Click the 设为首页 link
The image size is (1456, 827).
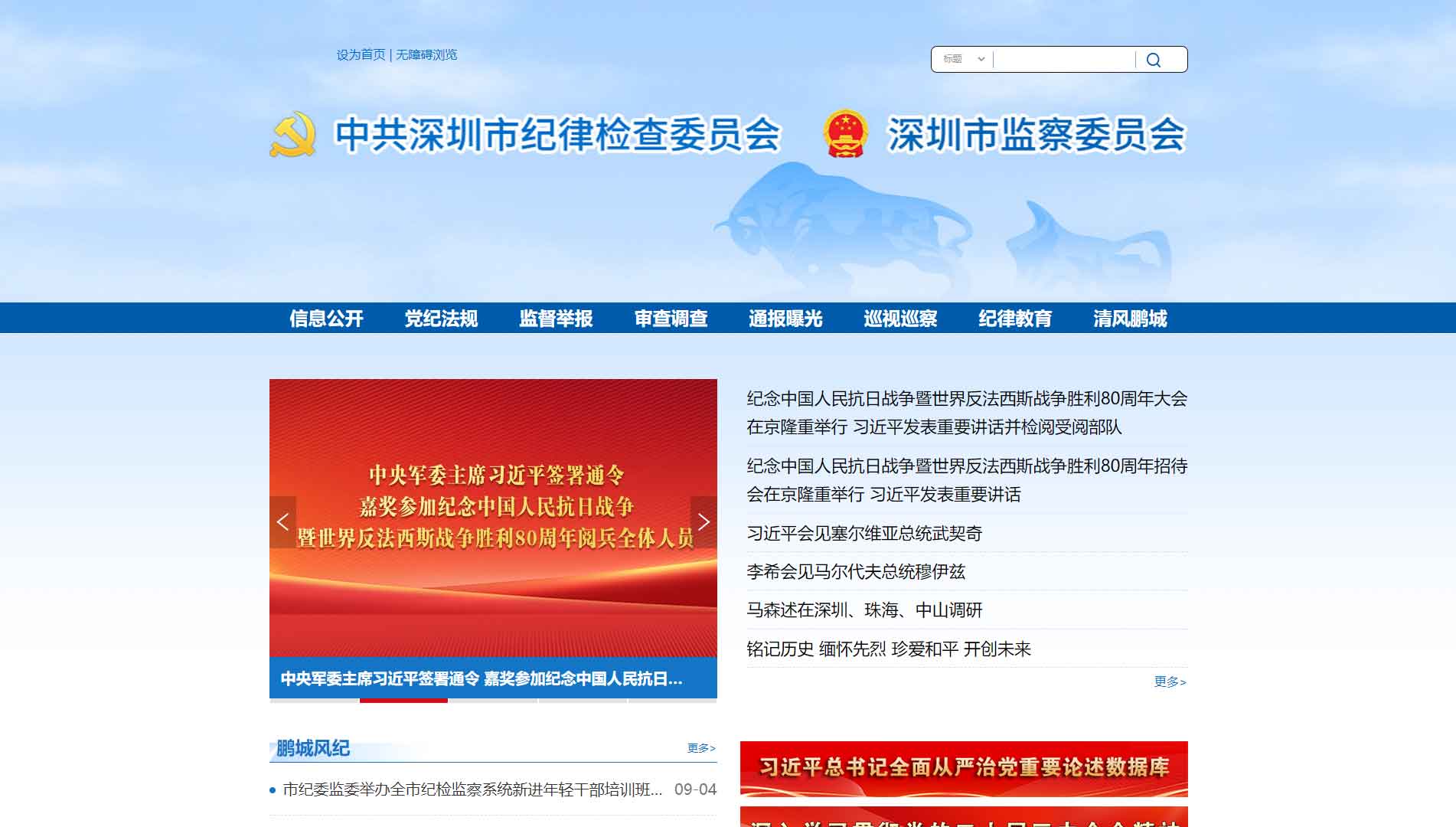pyautogui.click(x=361, y=54)
